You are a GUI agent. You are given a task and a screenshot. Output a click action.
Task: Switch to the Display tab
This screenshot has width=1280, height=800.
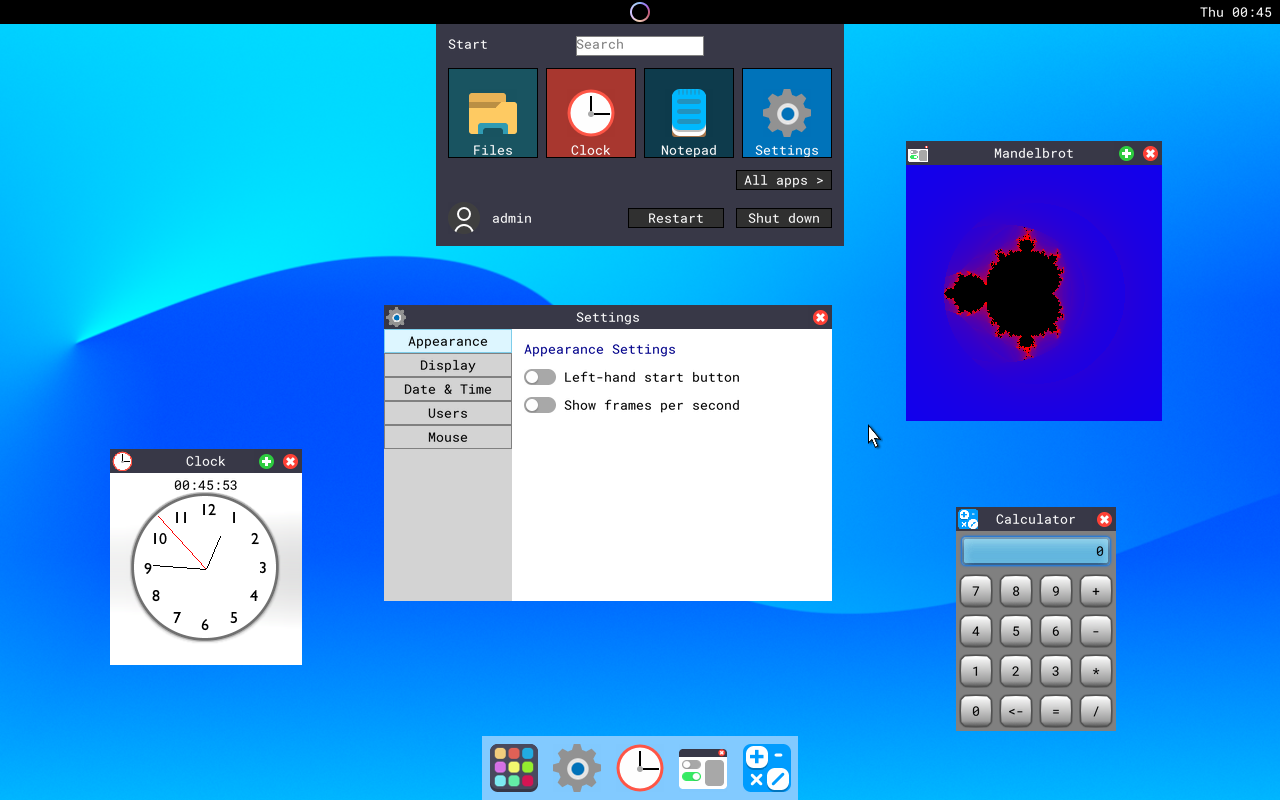tap(447, 365)
